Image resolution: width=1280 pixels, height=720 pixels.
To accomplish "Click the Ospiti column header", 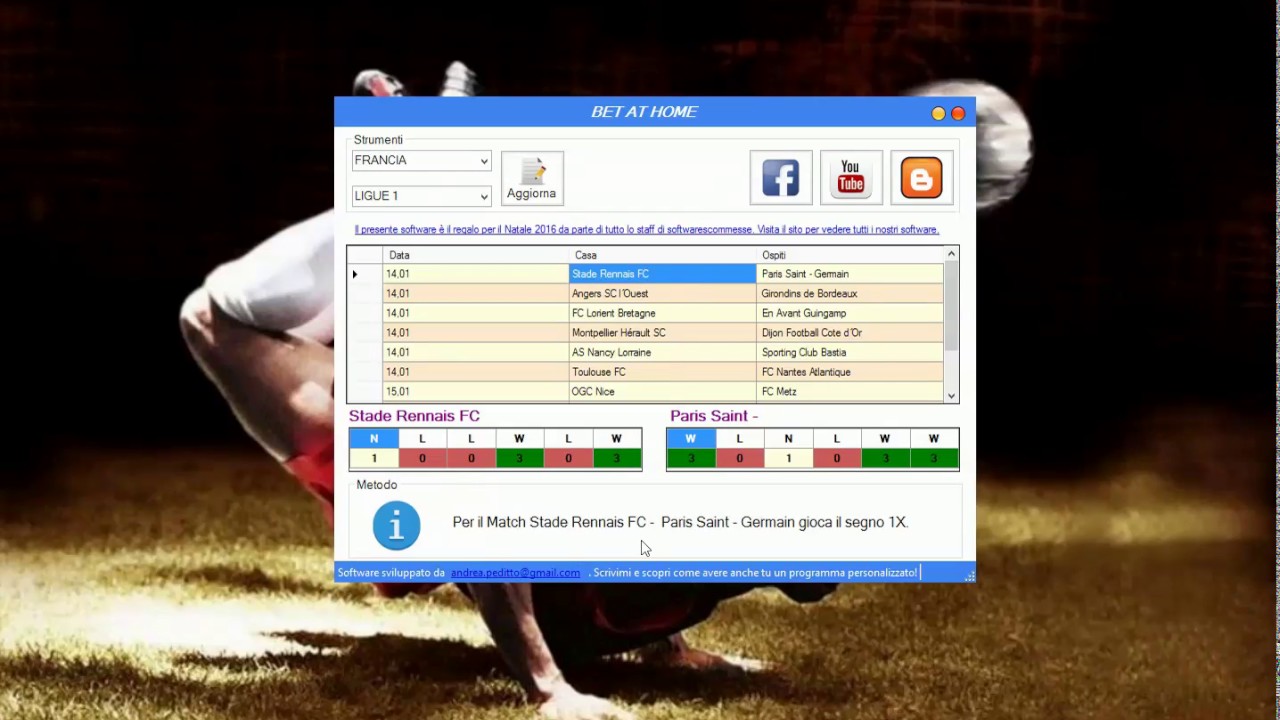I will [x=850, y=255].
